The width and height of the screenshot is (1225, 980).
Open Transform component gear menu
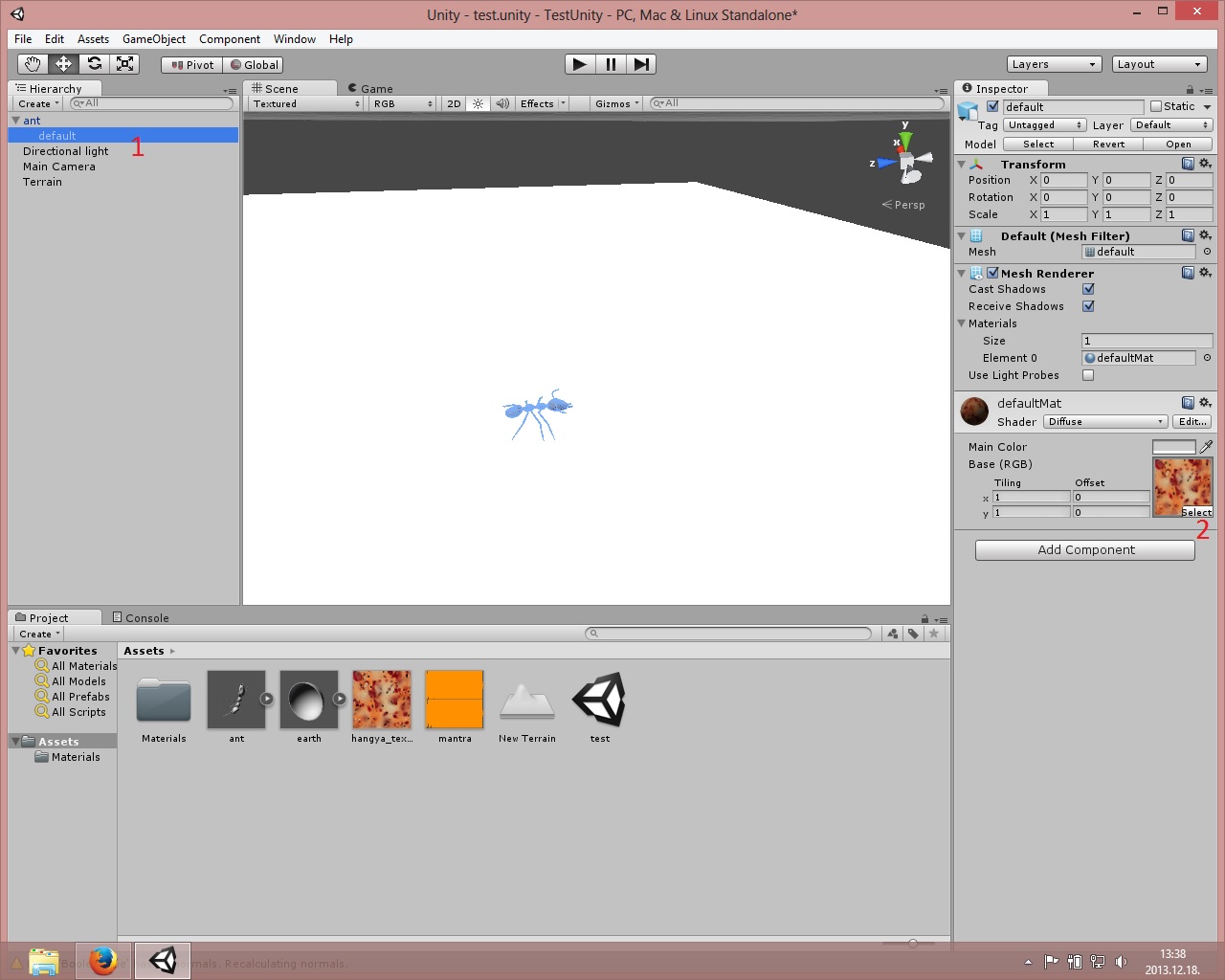coord(1205,164)
